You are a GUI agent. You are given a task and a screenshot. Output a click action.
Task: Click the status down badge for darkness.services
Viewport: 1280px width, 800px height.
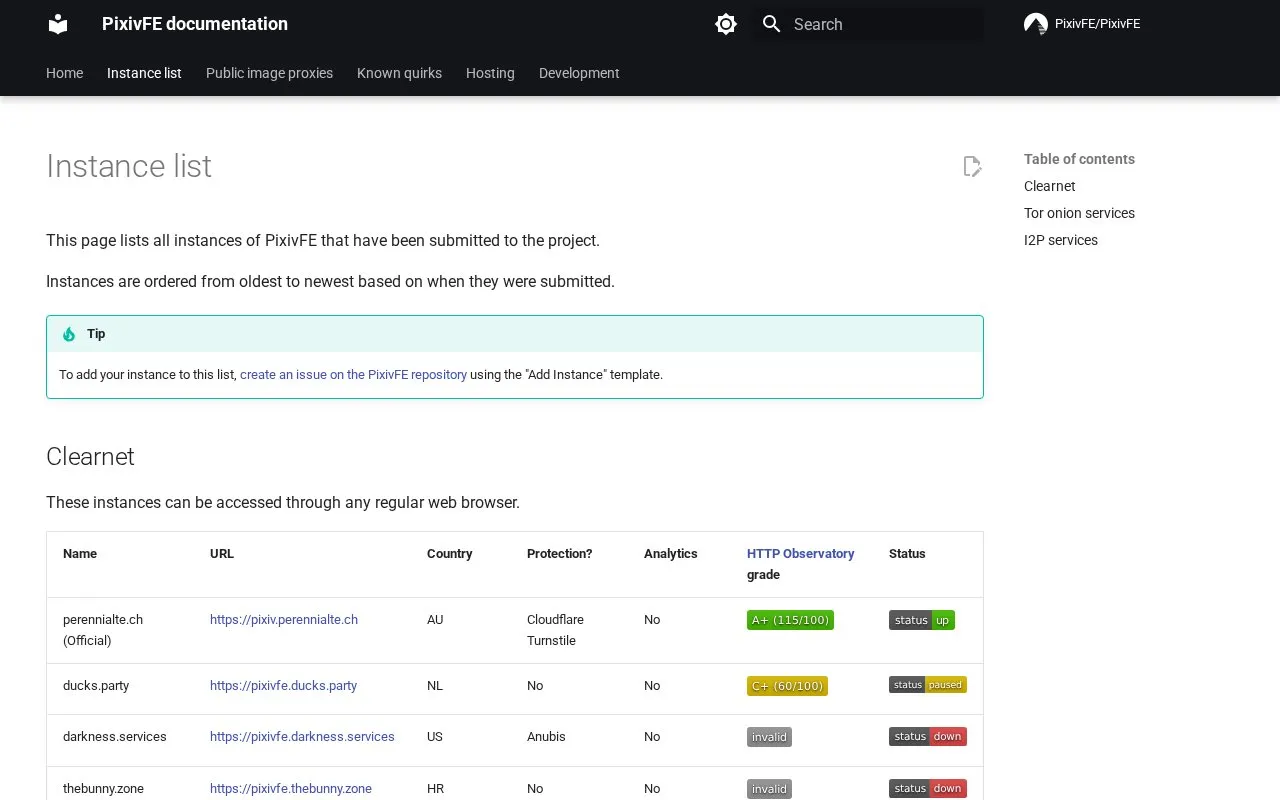(x=928, y=737)
